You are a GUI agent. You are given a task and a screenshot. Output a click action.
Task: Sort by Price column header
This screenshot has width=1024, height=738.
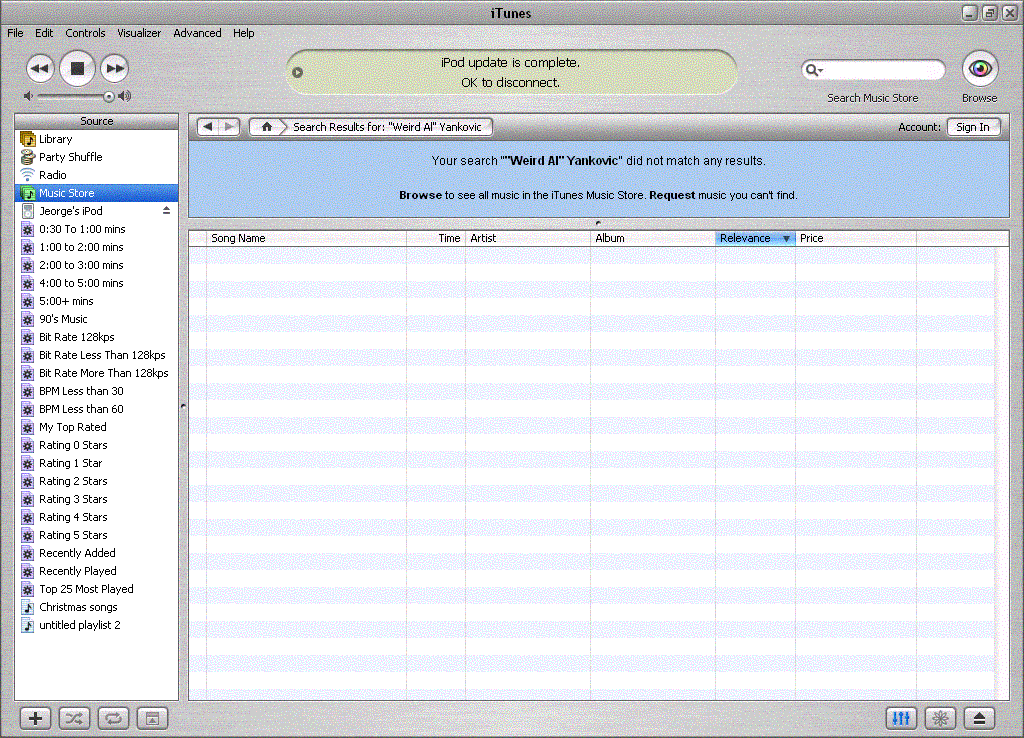point(856,238)
